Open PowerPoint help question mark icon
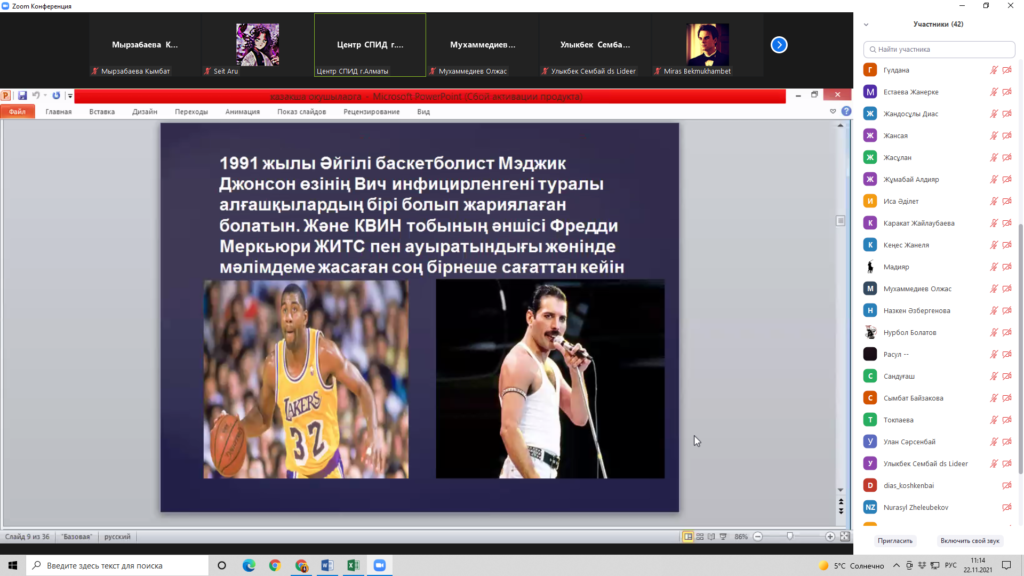Viewport: 1024px width, 576px height. 846,112
